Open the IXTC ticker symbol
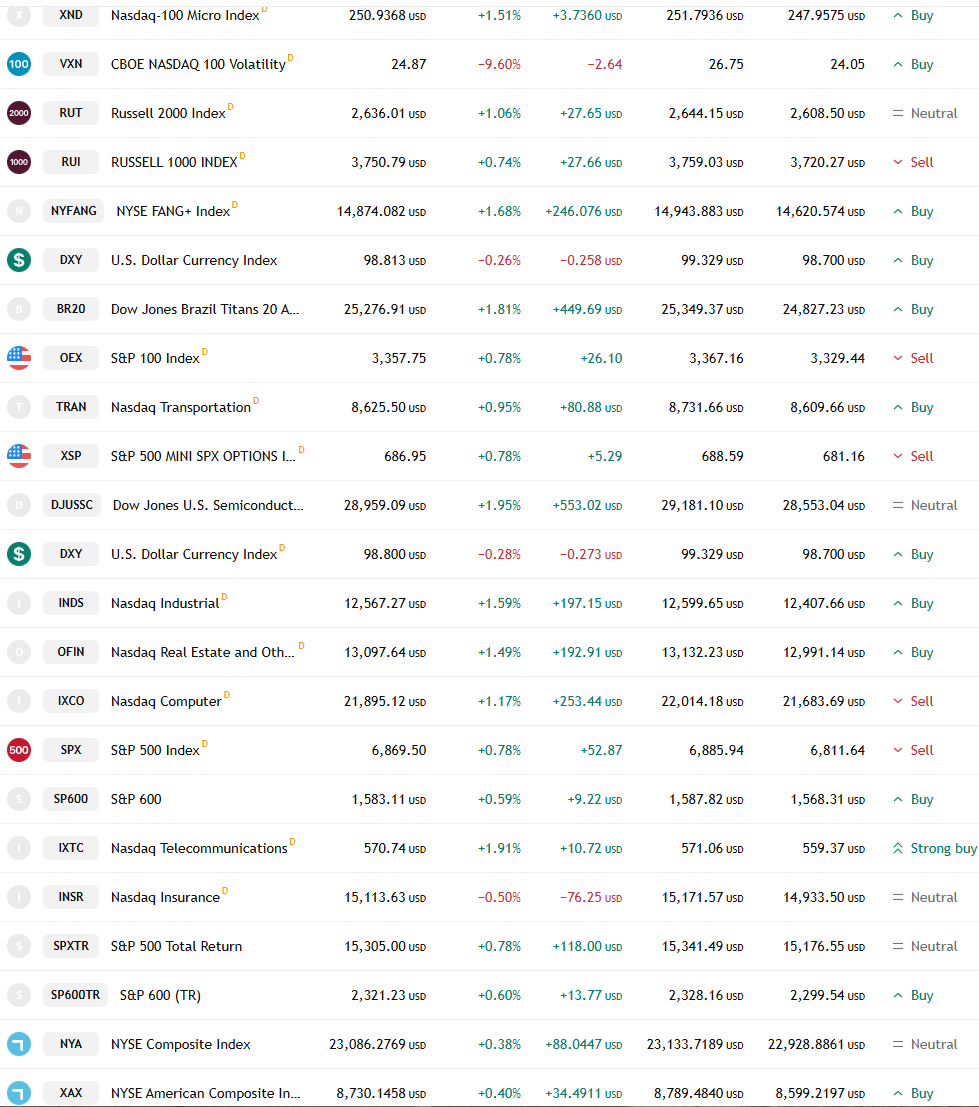The image size is (979, 1107). pyautogui.click(x=71, y=848)
